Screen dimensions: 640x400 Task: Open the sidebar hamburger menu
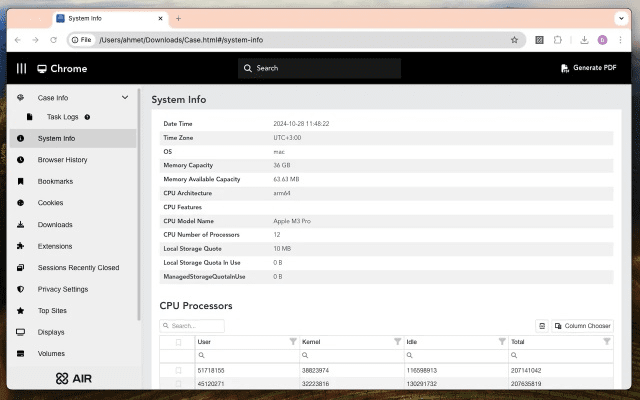pyautogui.click(x=21, y=68)
